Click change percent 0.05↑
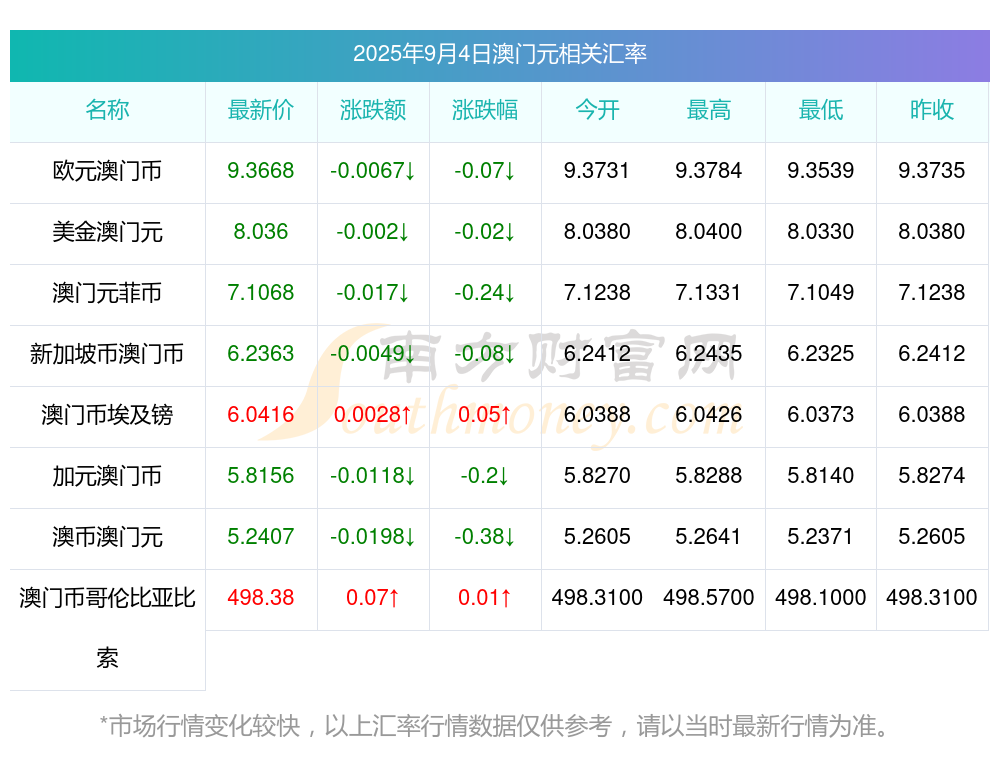 click(485, 415)
